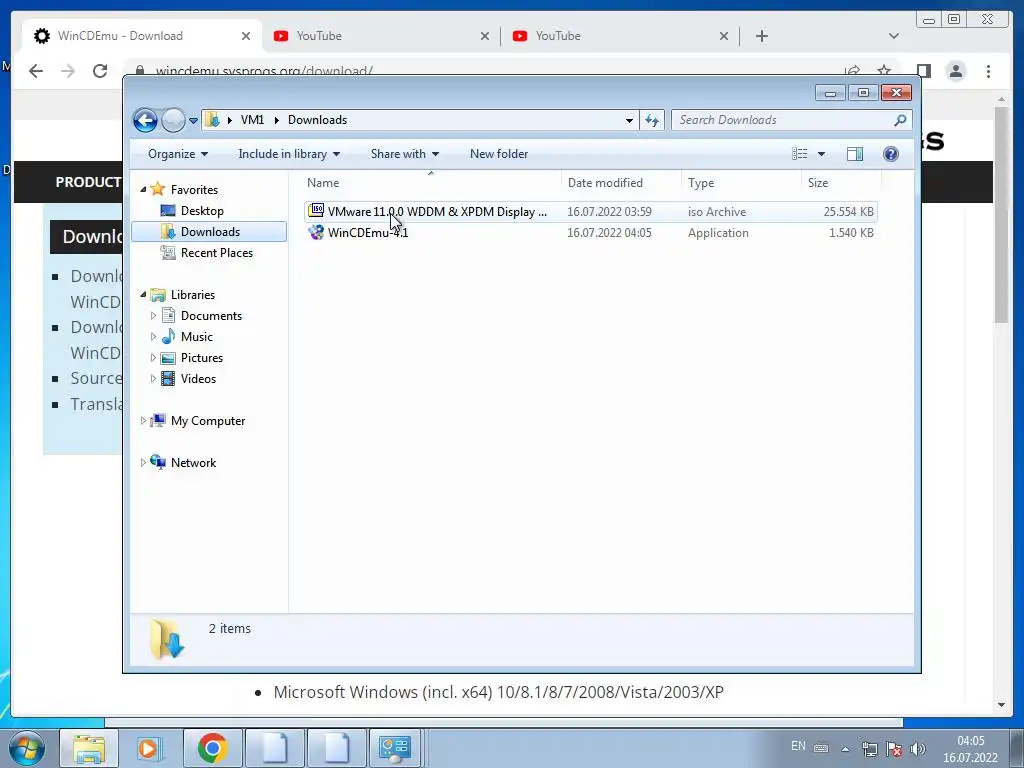Open Chrome three-dot menu

(x=988, y=71)
